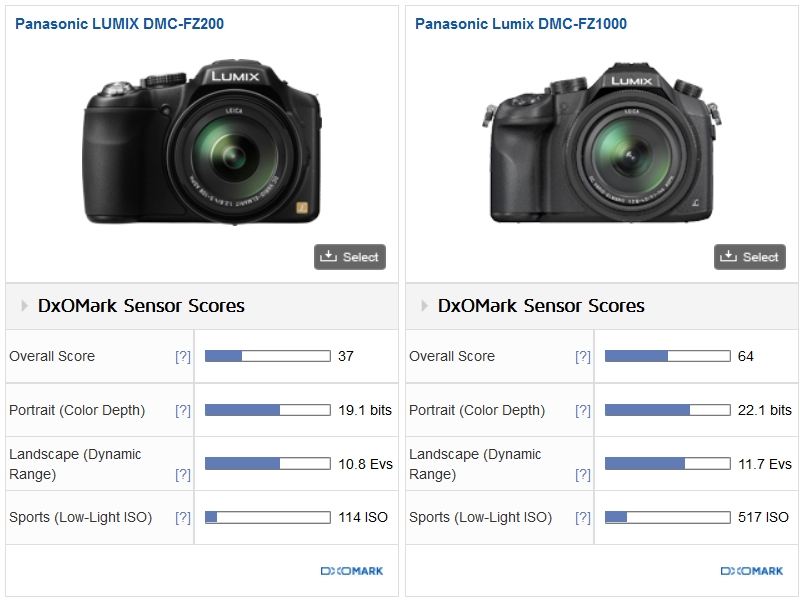Screen dimensions: 800x600
Task: Click the DxOMark logo in the FZ200 panel
Action: point(351,571)
